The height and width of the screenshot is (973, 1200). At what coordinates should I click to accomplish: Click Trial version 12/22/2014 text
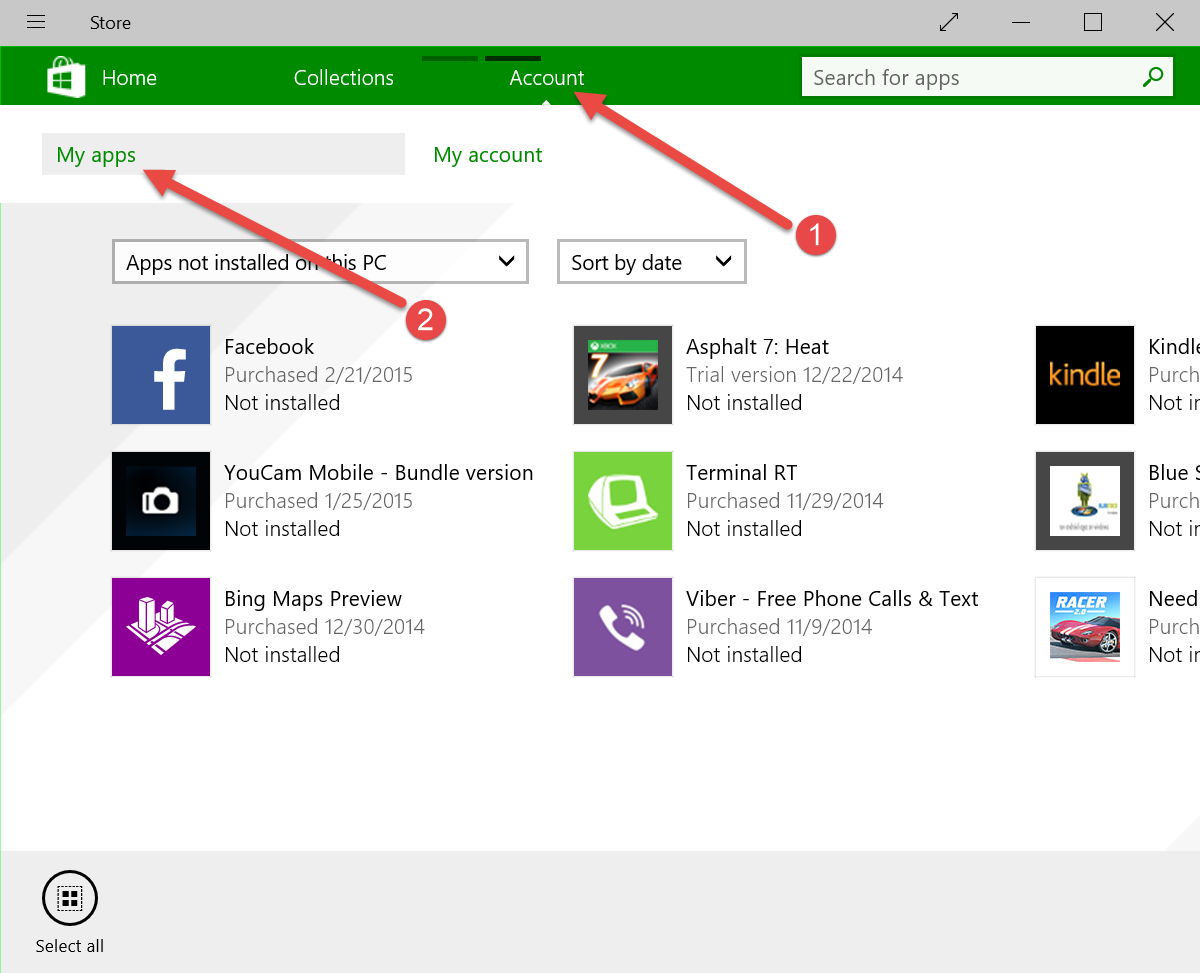[x=794, y=375]
